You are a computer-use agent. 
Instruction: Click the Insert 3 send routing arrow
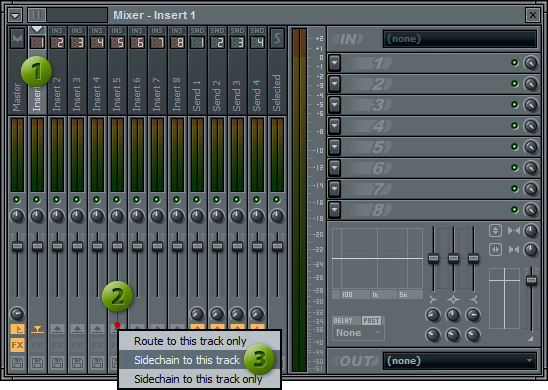click(77, 329)
